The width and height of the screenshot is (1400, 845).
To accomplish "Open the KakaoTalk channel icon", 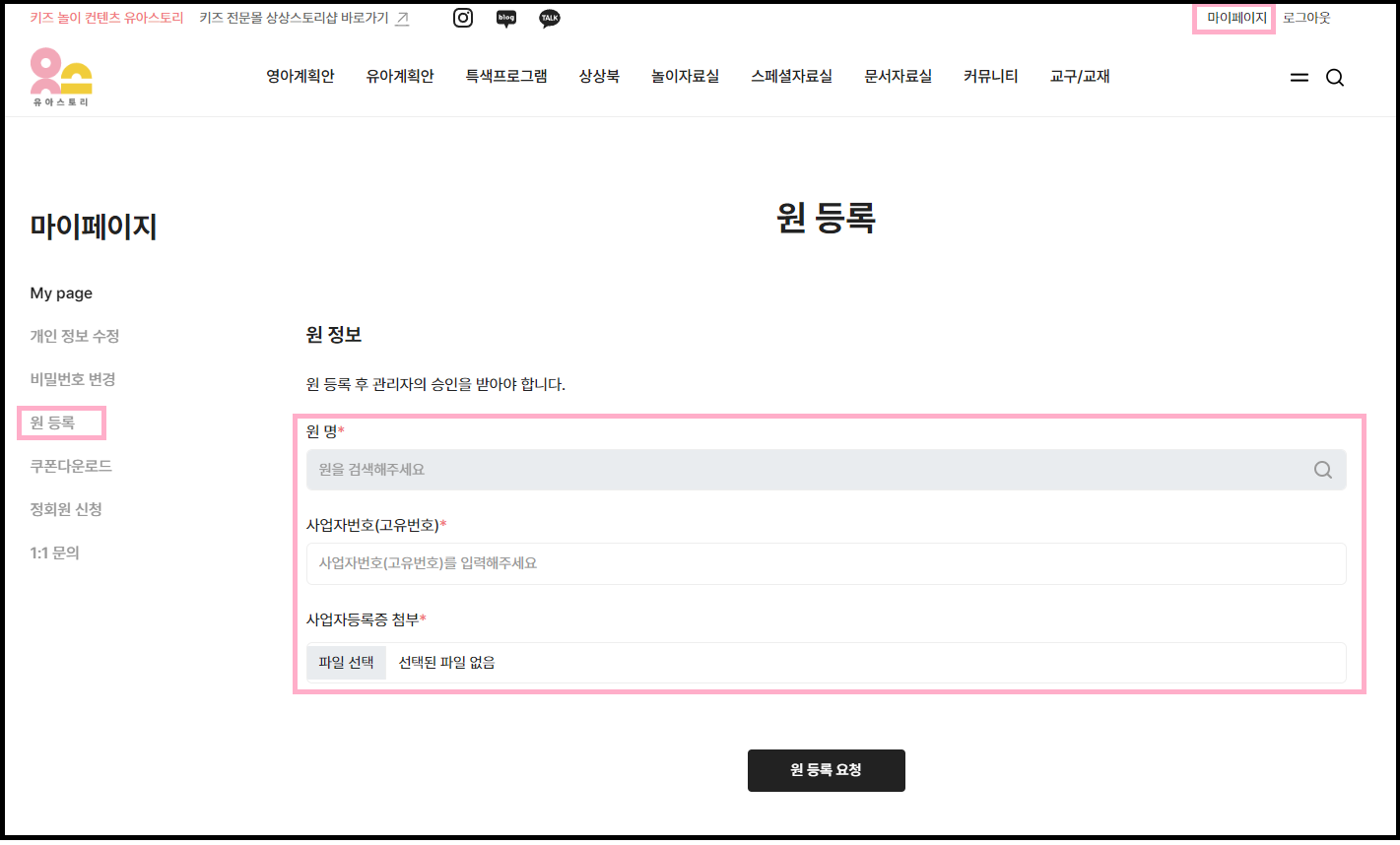I will point(550,18).
